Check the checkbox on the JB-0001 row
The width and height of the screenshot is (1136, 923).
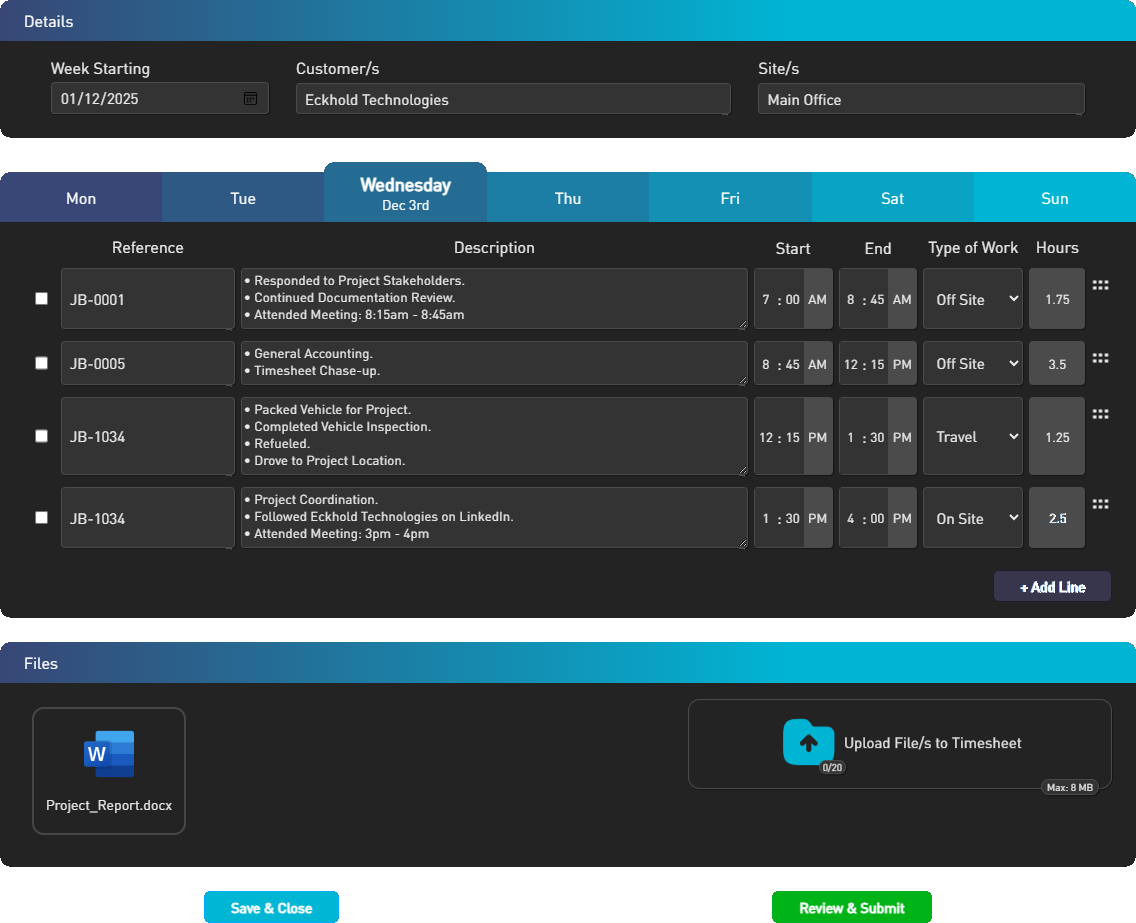pos(41,297)
